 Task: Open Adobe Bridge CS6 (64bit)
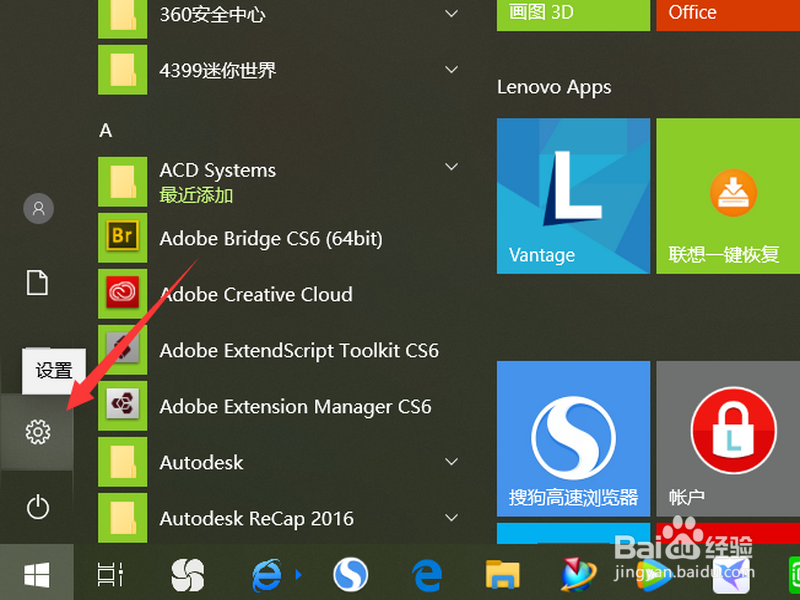point(280,238)
